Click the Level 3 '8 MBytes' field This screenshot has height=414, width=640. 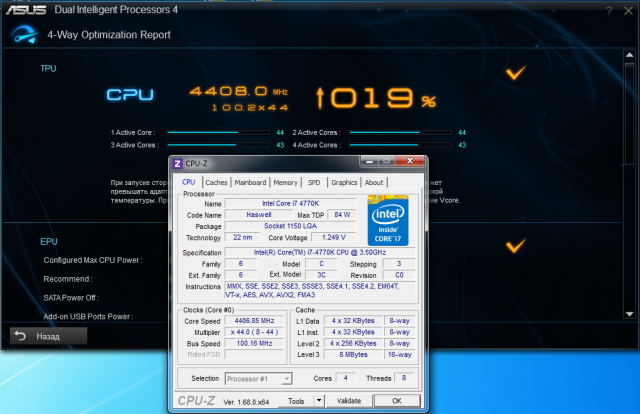point(353,354)
